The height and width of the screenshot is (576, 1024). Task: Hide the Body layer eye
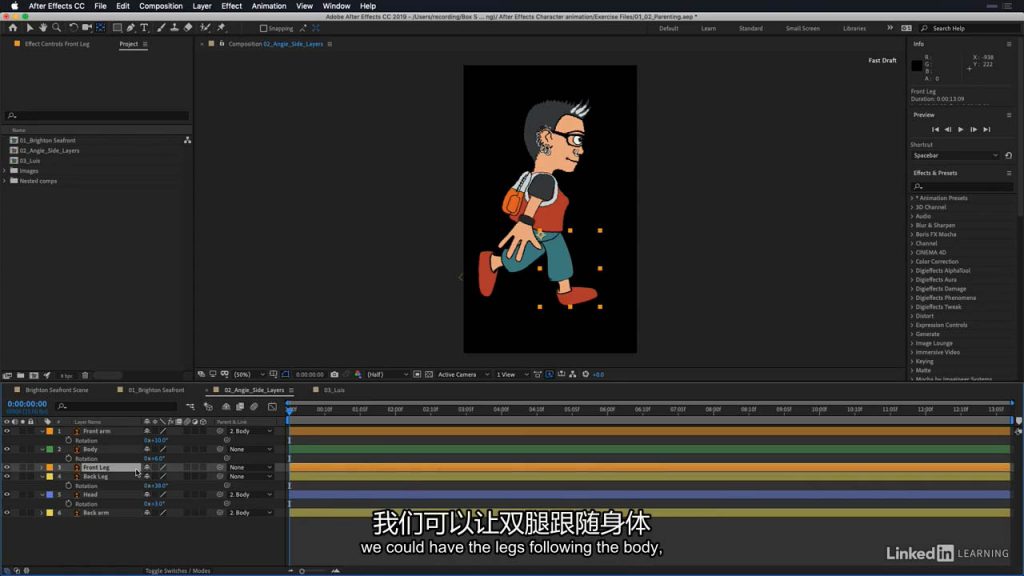click(7, 449)
